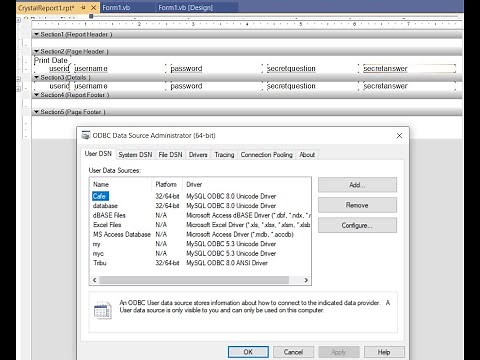Select userid field in Details section
Screen dimensions: 480x360
coord(59,86)
